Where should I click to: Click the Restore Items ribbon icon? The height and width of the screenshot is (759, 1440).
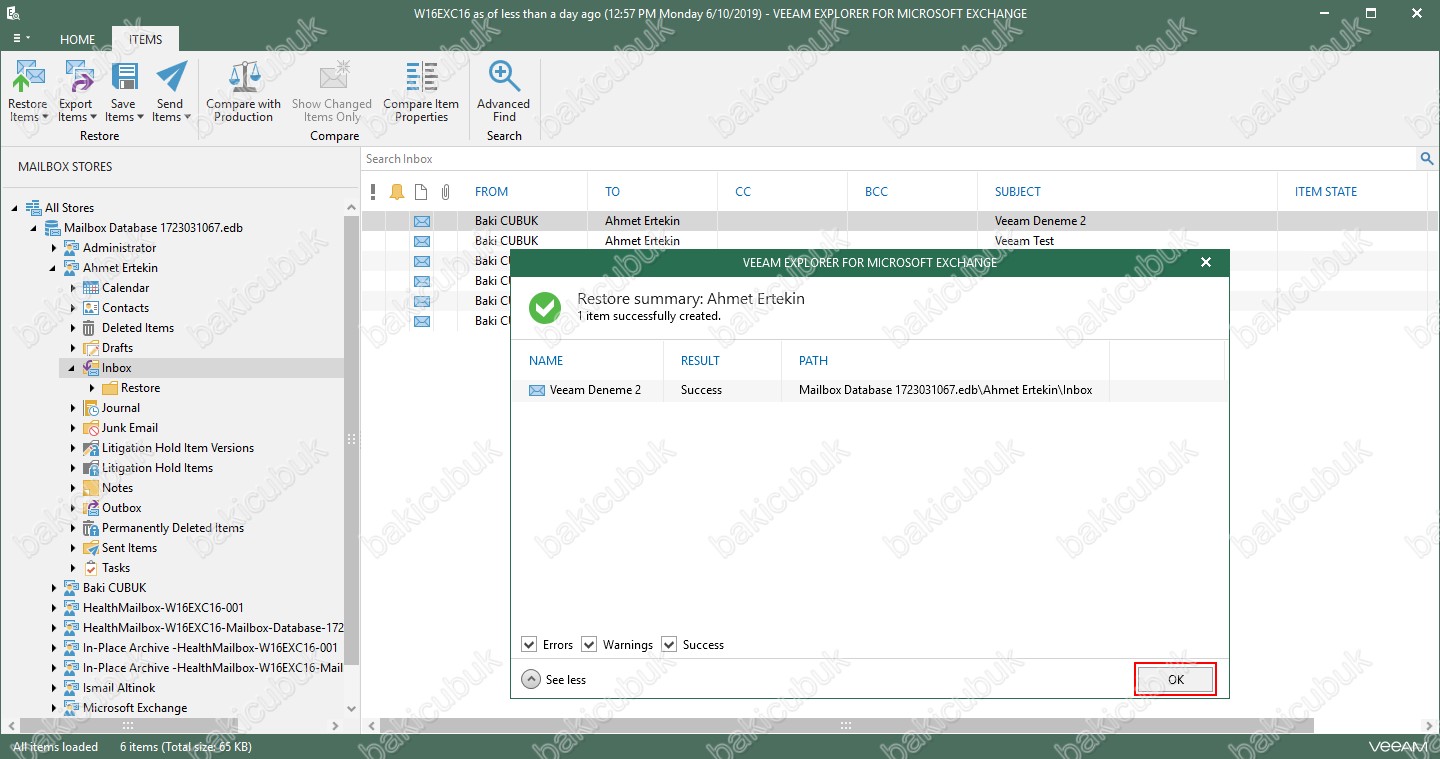pyautogui.click(x=28, y=77)
